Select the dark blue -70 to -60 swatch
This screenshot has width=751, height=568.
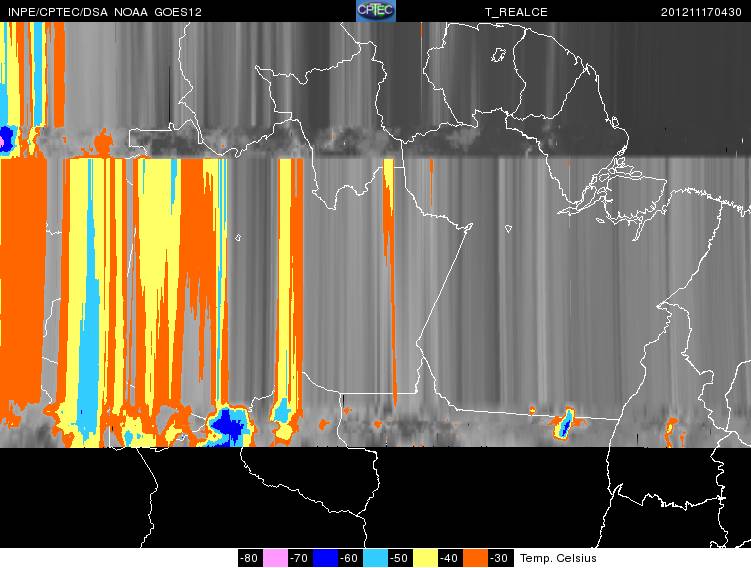coord(325,558)
